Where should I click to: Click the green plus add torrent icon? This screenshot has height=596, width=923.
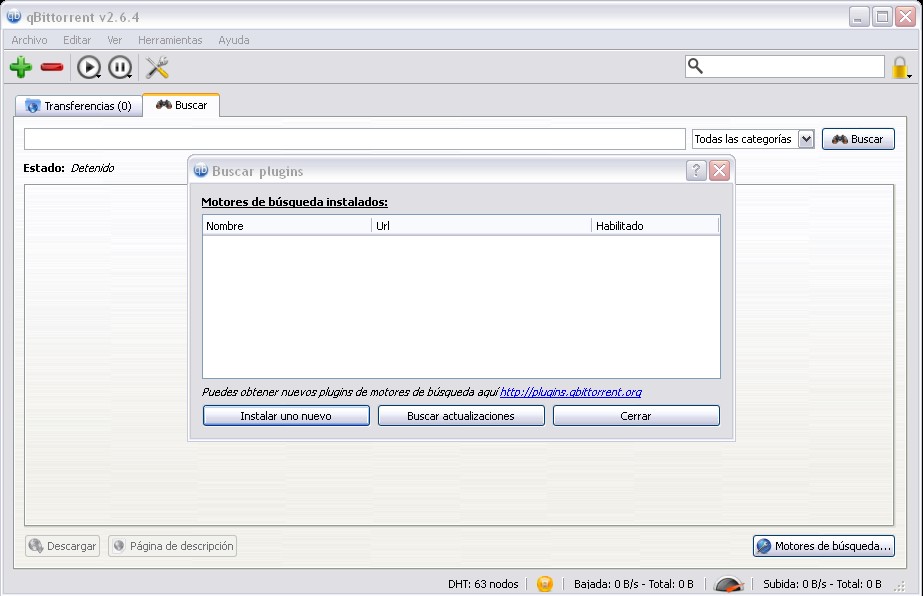(x=21, y=67)
